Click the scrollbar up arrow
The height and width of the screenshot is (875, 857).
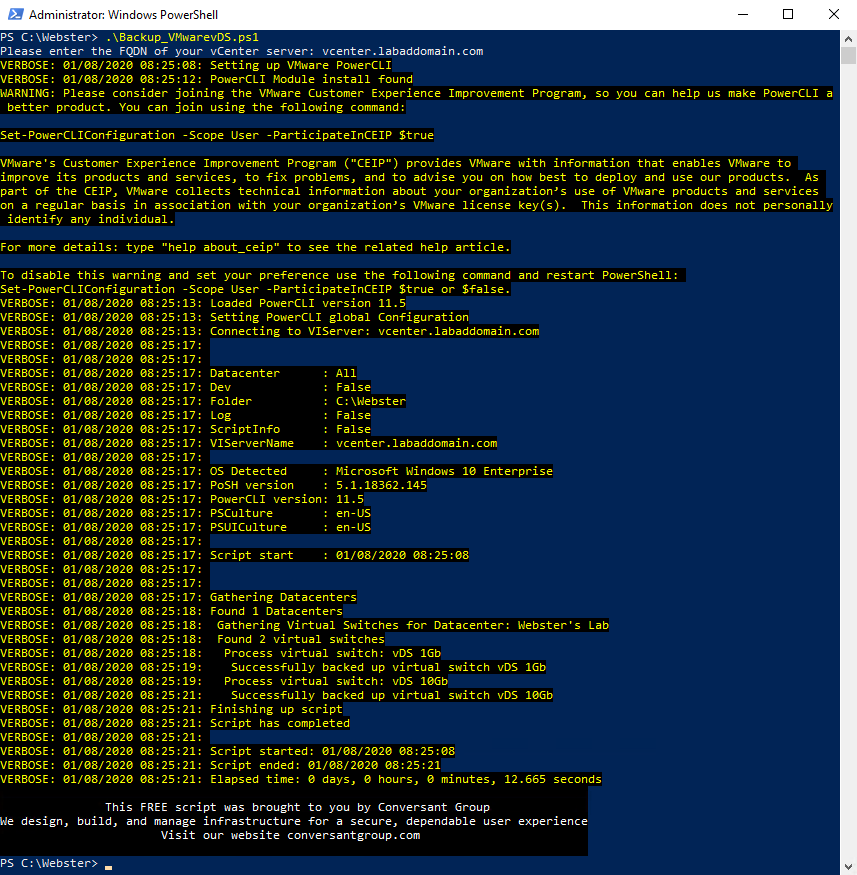click(848, 38)
